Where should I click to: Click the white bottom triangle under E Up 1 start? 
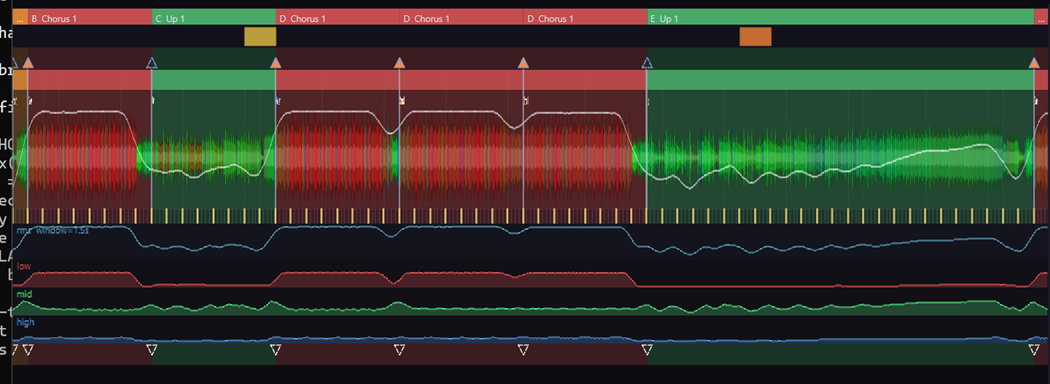pos(647,349)
